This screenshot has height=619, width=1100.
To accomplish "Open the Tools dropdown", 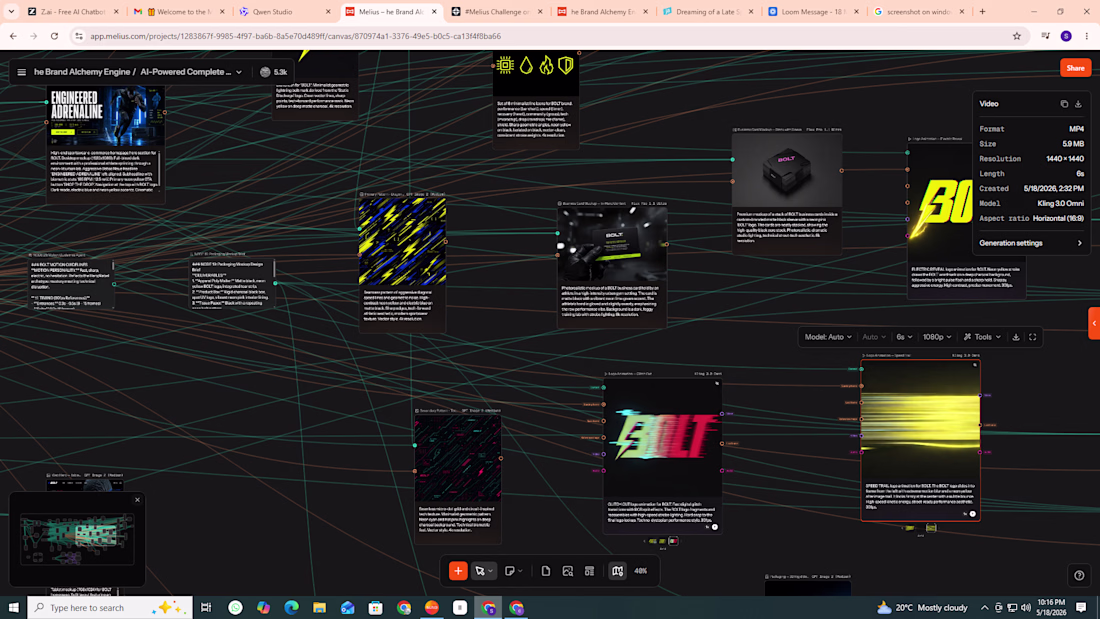I will coord(982,337).
